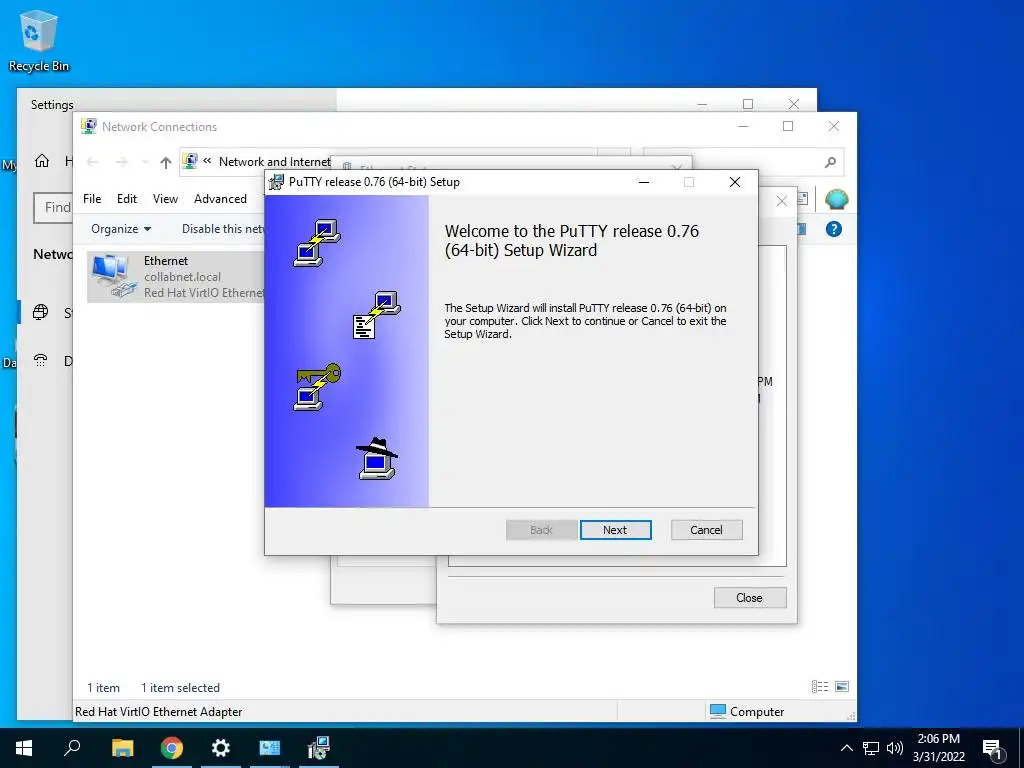Click Next in the PuTTY Setup wizard

pyautogui.click(x=615, y=530)
